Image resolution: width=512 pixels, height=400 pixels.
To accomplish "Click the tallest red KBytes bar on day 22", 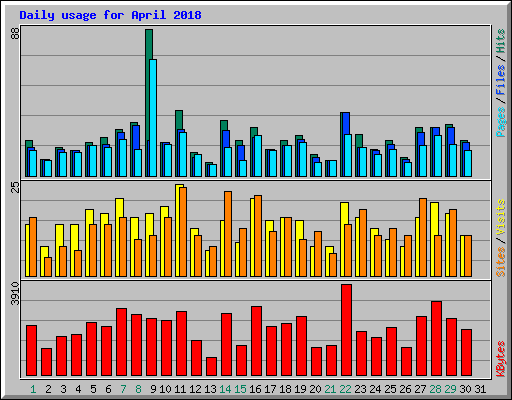I will (346, 330).
